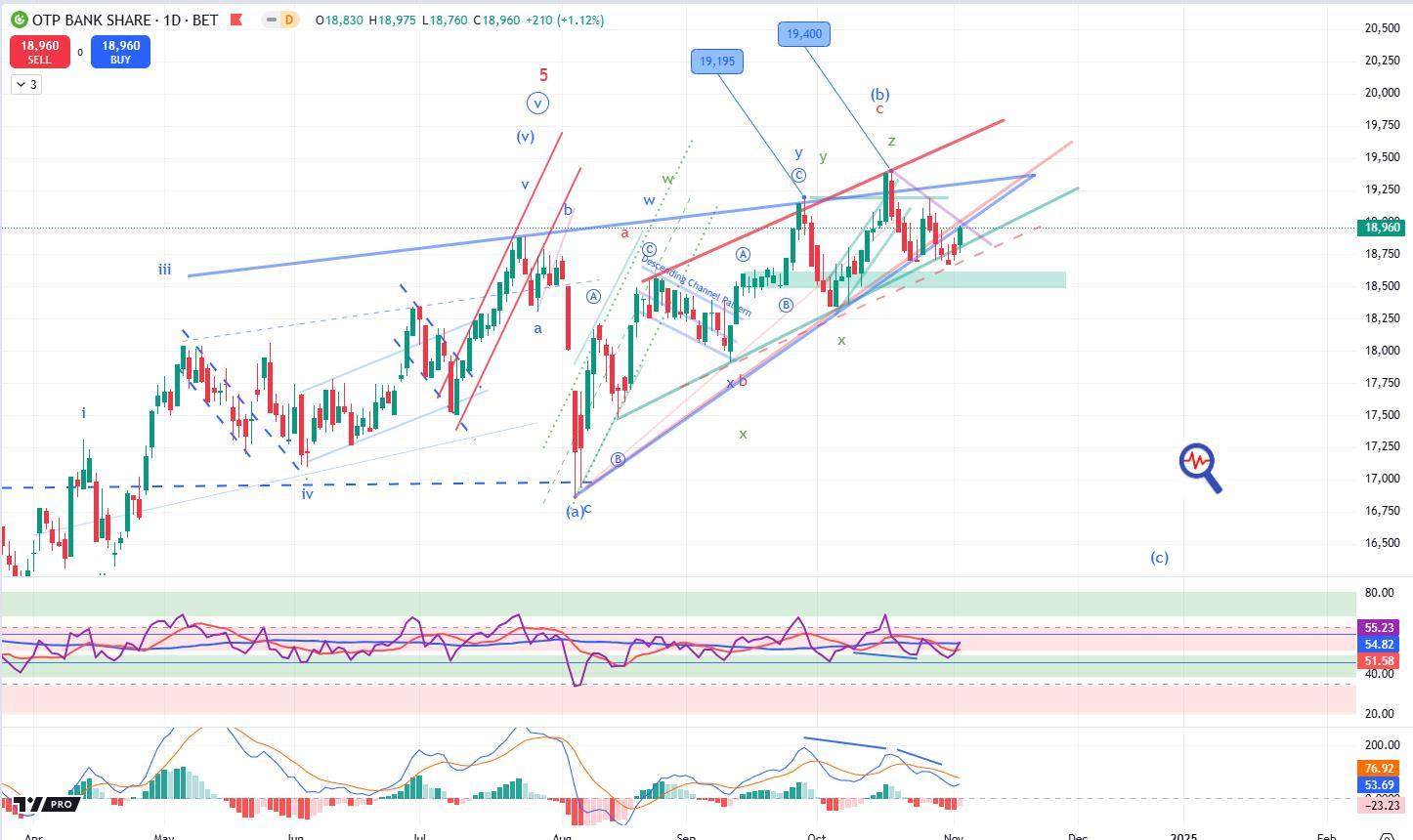Screen dimensions: 1413x840
Task: Select the red wave label 5
Action: pos(543,74)
